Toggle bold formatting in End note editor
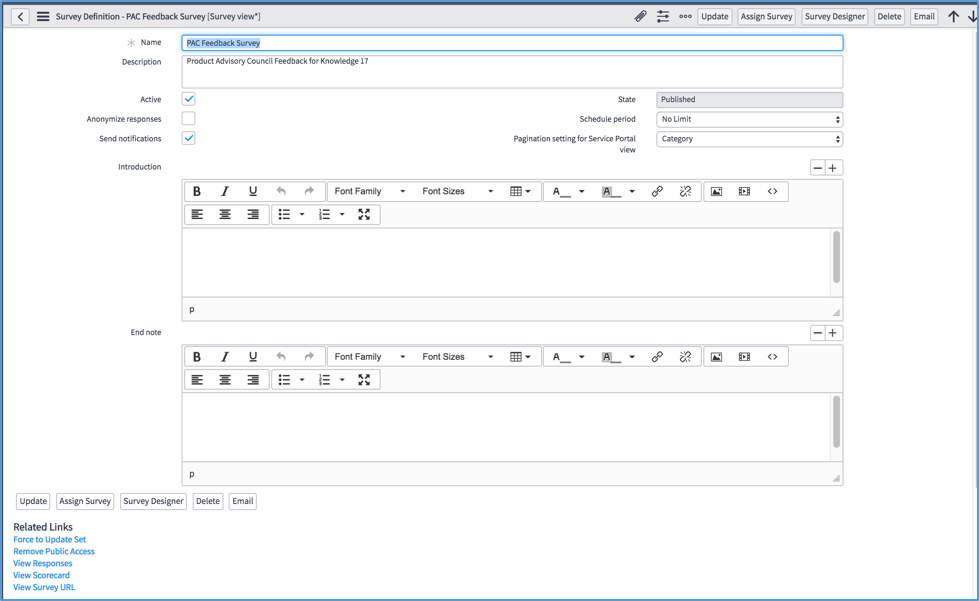 pyautogui.click(x=196, y=356)
